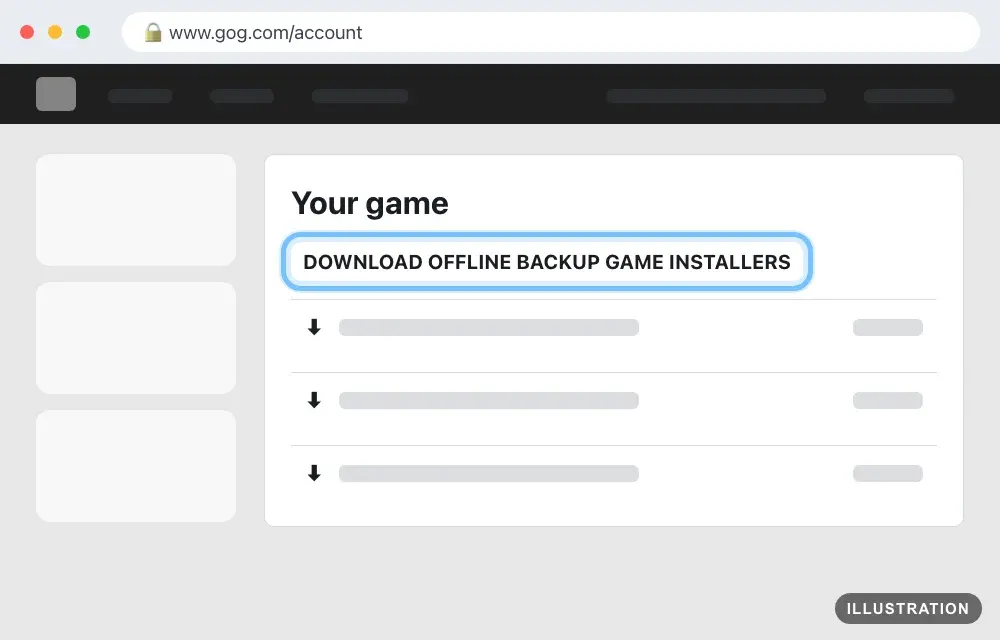Click the yellow minimize window button
Screen dimensions: 1000x640
[x=55, y=32]
